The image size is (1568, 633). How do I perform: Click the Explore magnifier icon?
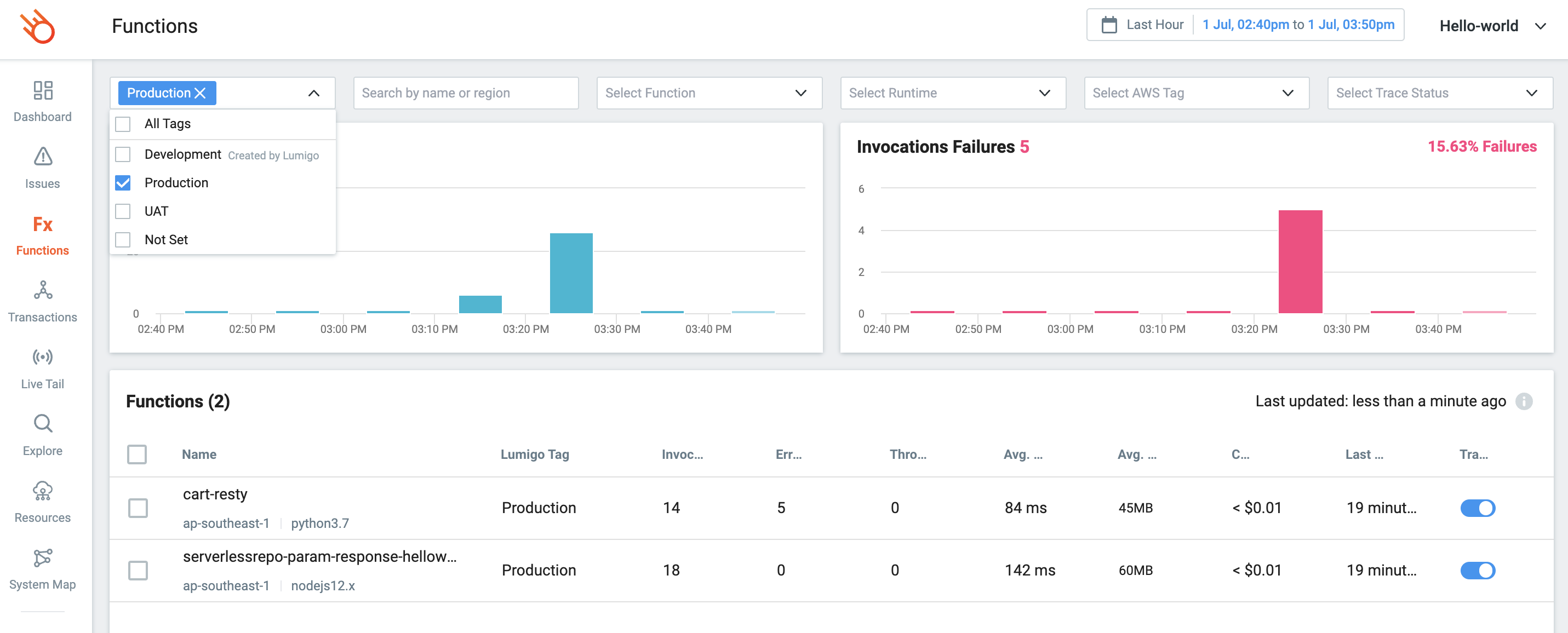point(43,424)
